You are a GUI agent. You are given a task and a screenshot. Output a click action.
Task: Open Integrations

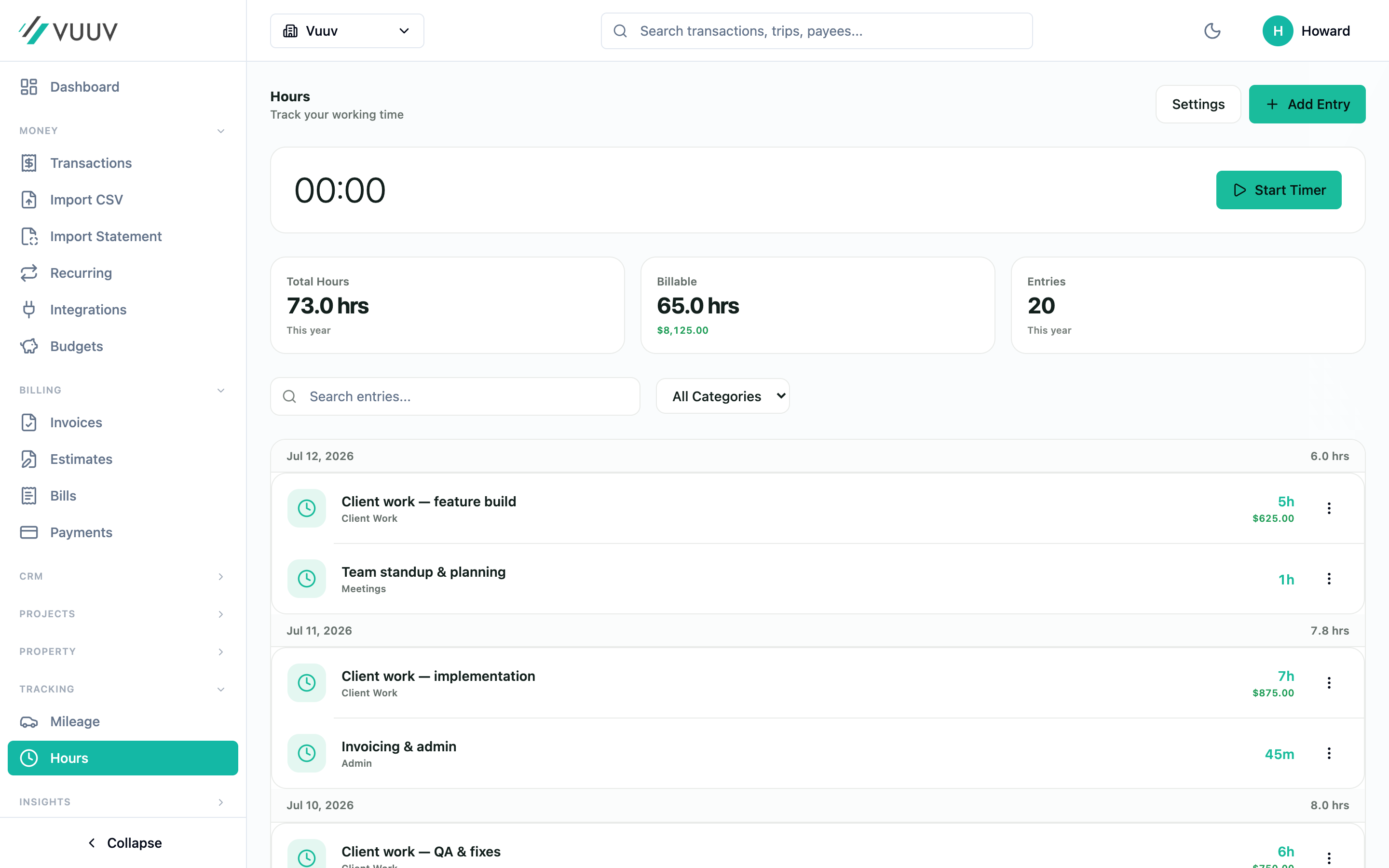click(123, 310)
